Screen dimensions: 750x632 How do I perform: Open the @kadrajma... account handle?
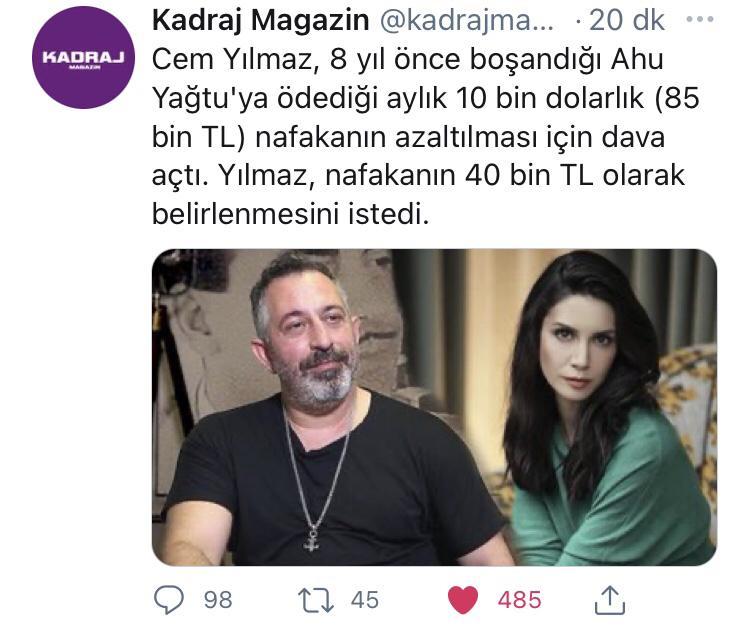point(466,21)
